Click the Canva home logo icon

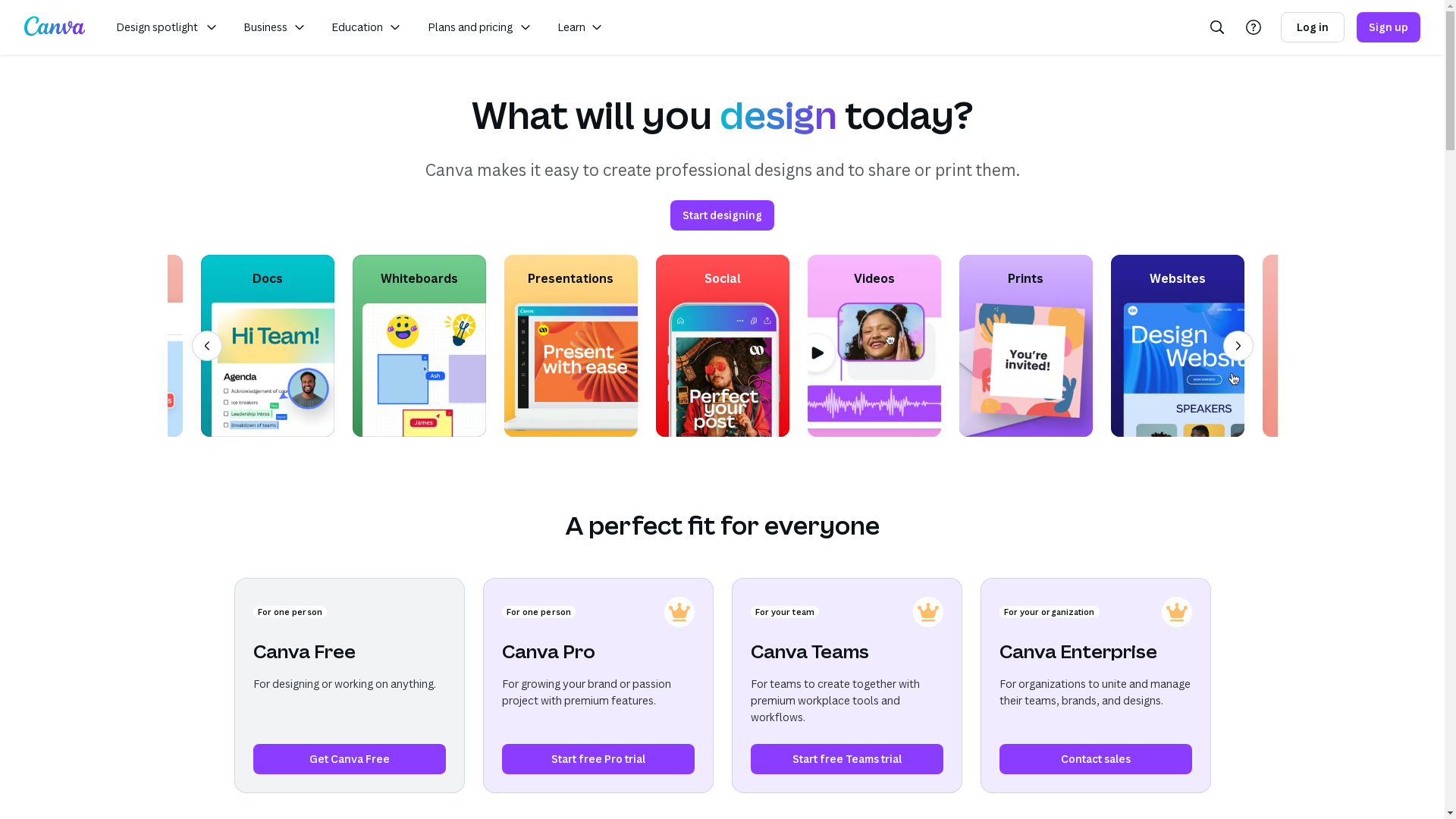tap(54, 27)
